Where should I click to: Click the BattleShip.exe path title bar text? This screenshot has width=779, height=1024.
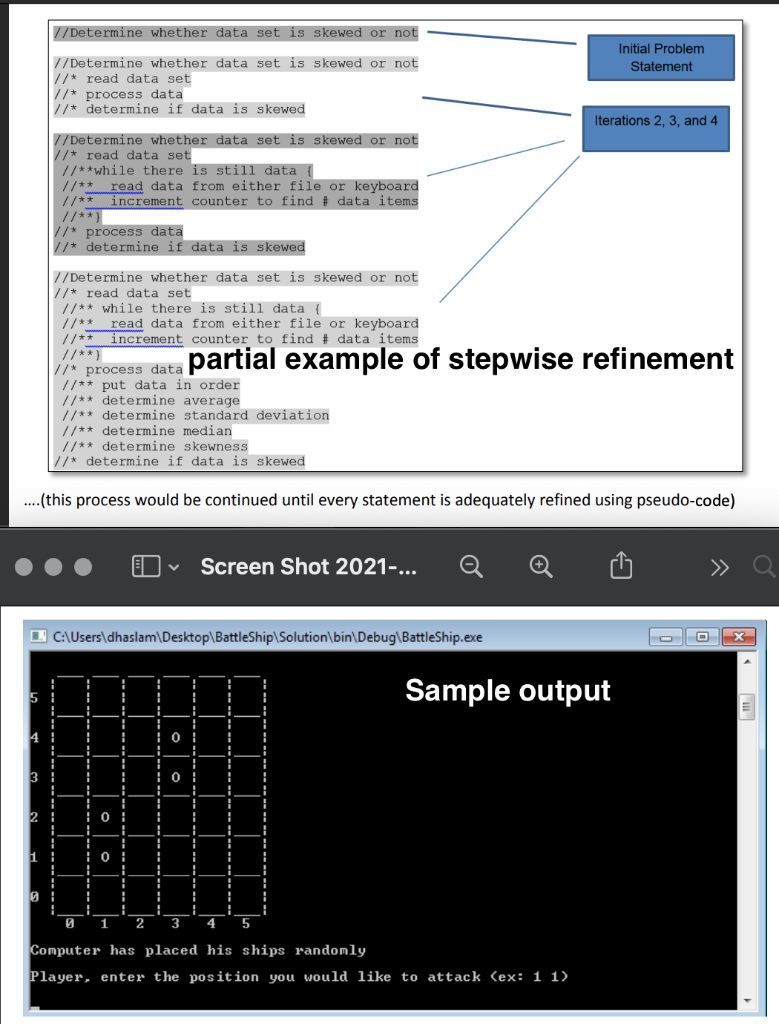click(268, 637)
